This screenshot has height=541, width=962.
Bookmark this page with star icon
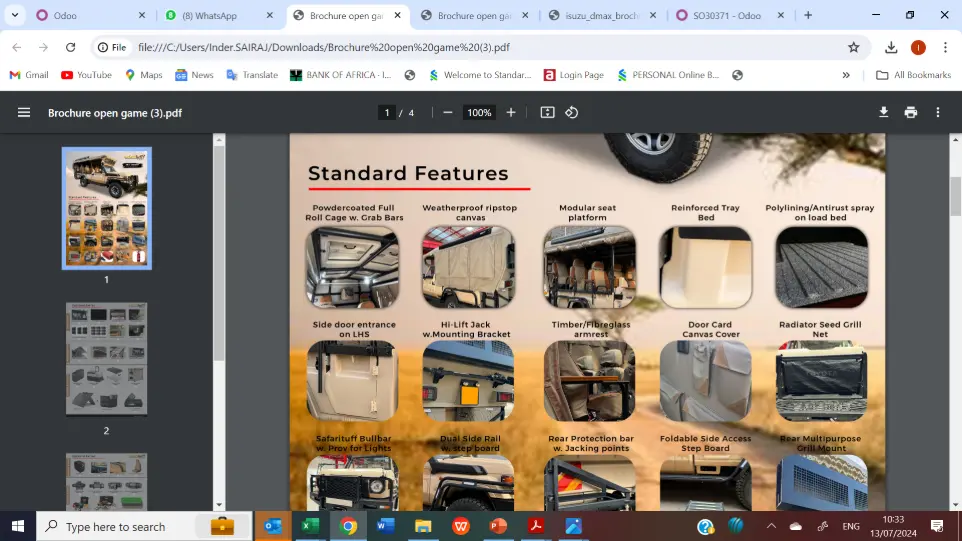(x=853, y=47)
